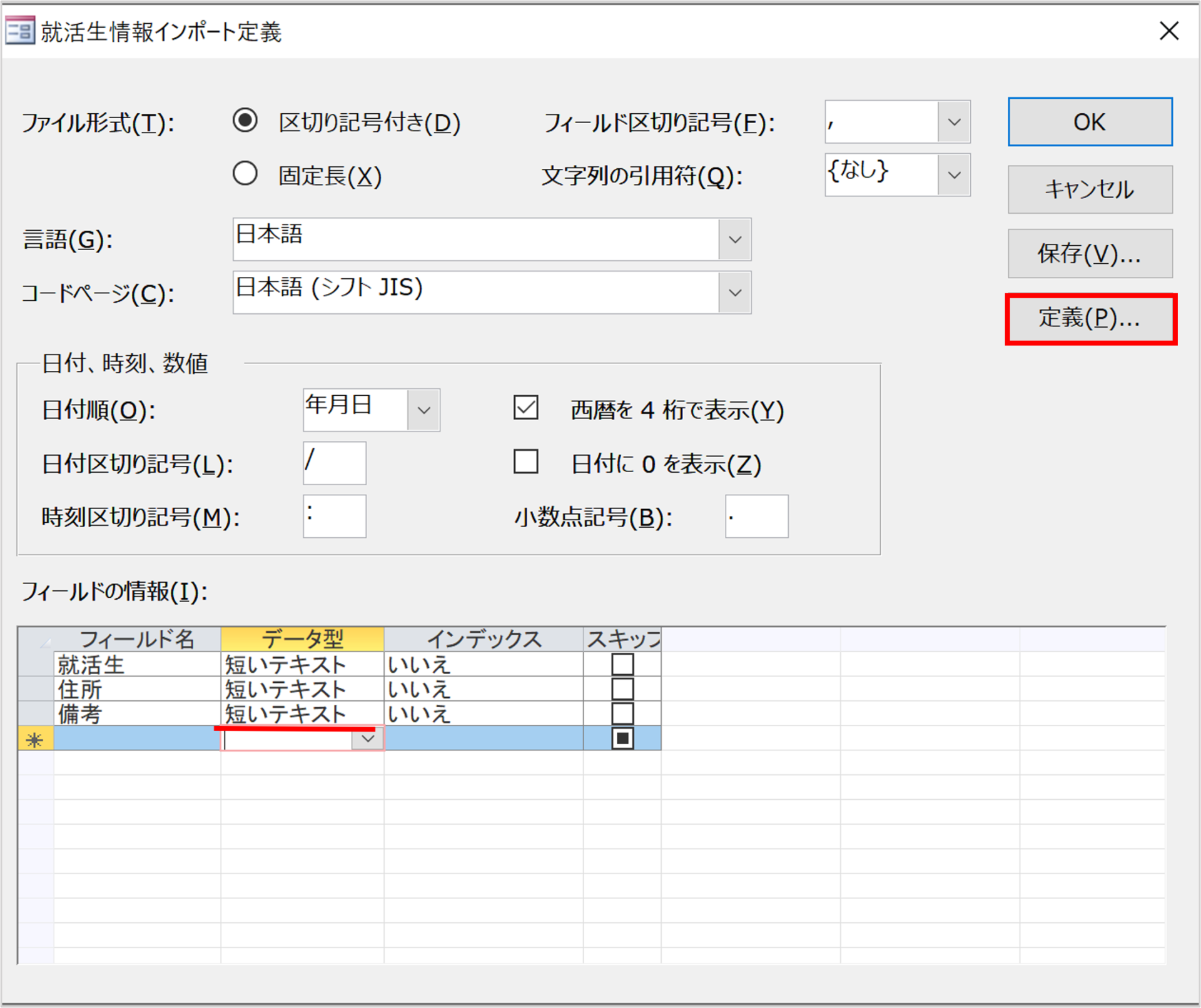This screenshot has height=1008, width=1201.
Task: Close the 就活生情報インポート定義 dialog
Action: [x=1168, y=31]
